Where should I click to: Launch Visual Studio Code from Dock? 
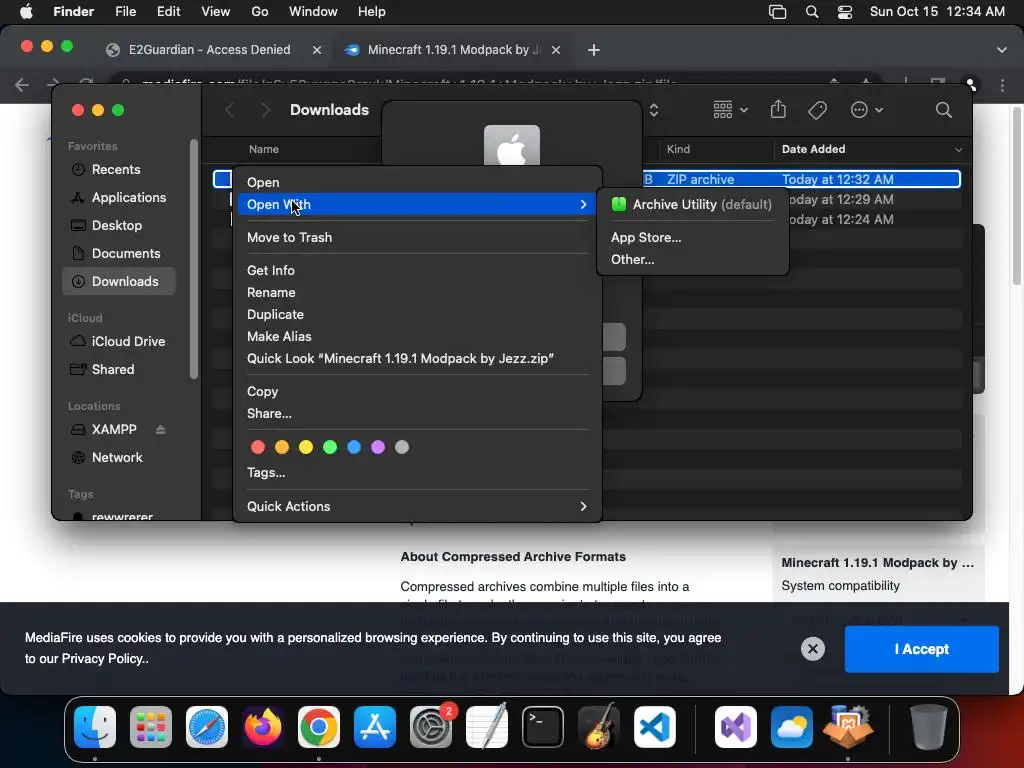(655, 727)
